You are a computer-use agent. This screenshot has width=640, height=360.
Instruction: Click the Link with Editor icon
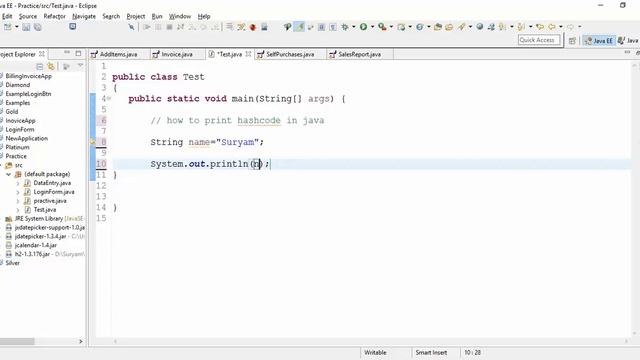tap(51, 66)
